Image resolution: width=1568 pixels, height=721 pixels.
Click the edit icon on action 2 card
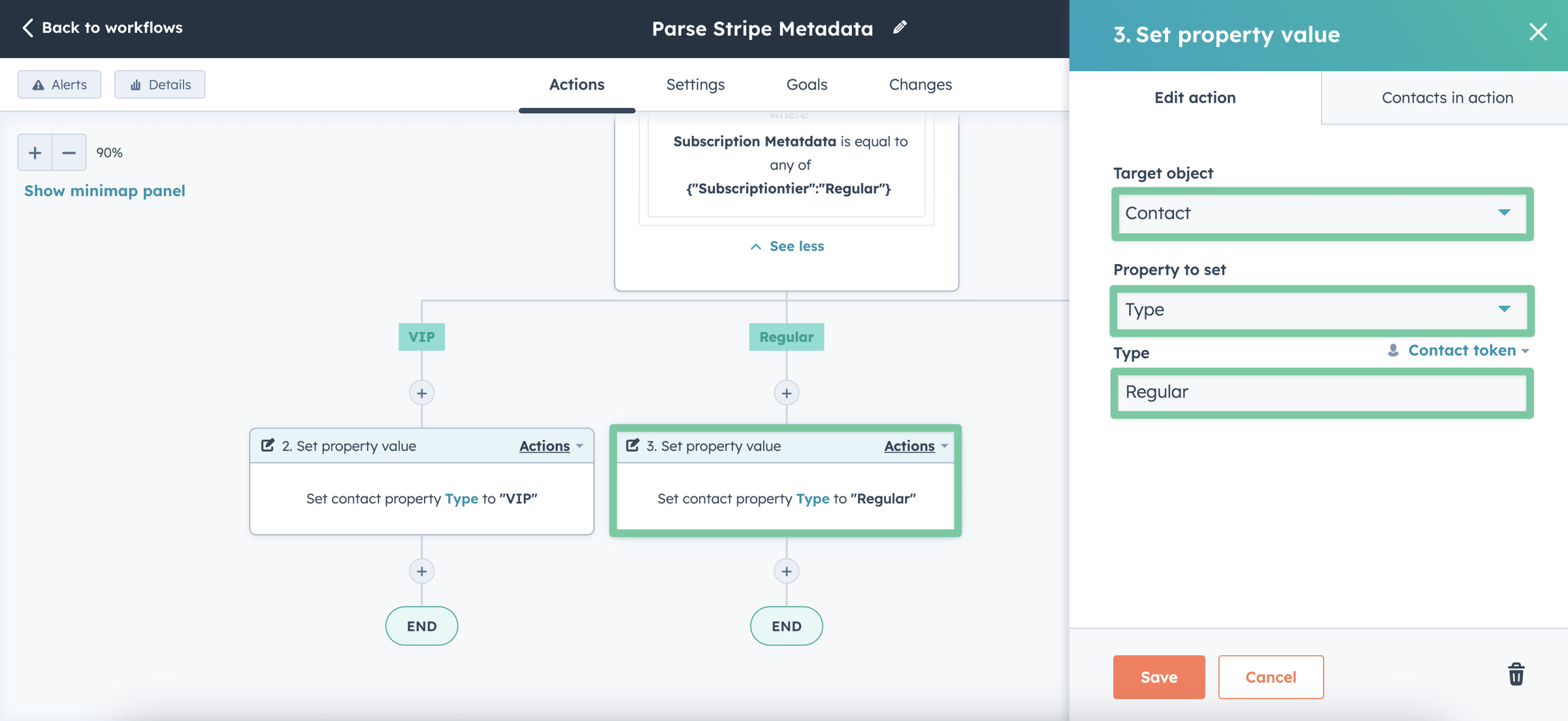point(268,445)
